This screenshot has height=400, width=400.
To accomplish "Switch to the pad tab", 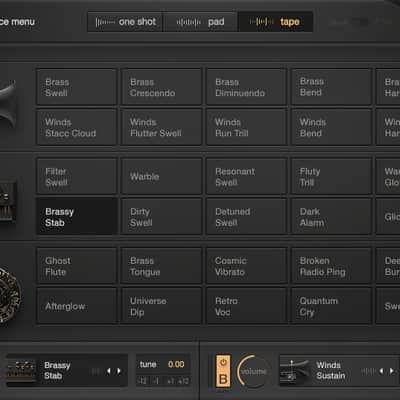I will [200, 22].
